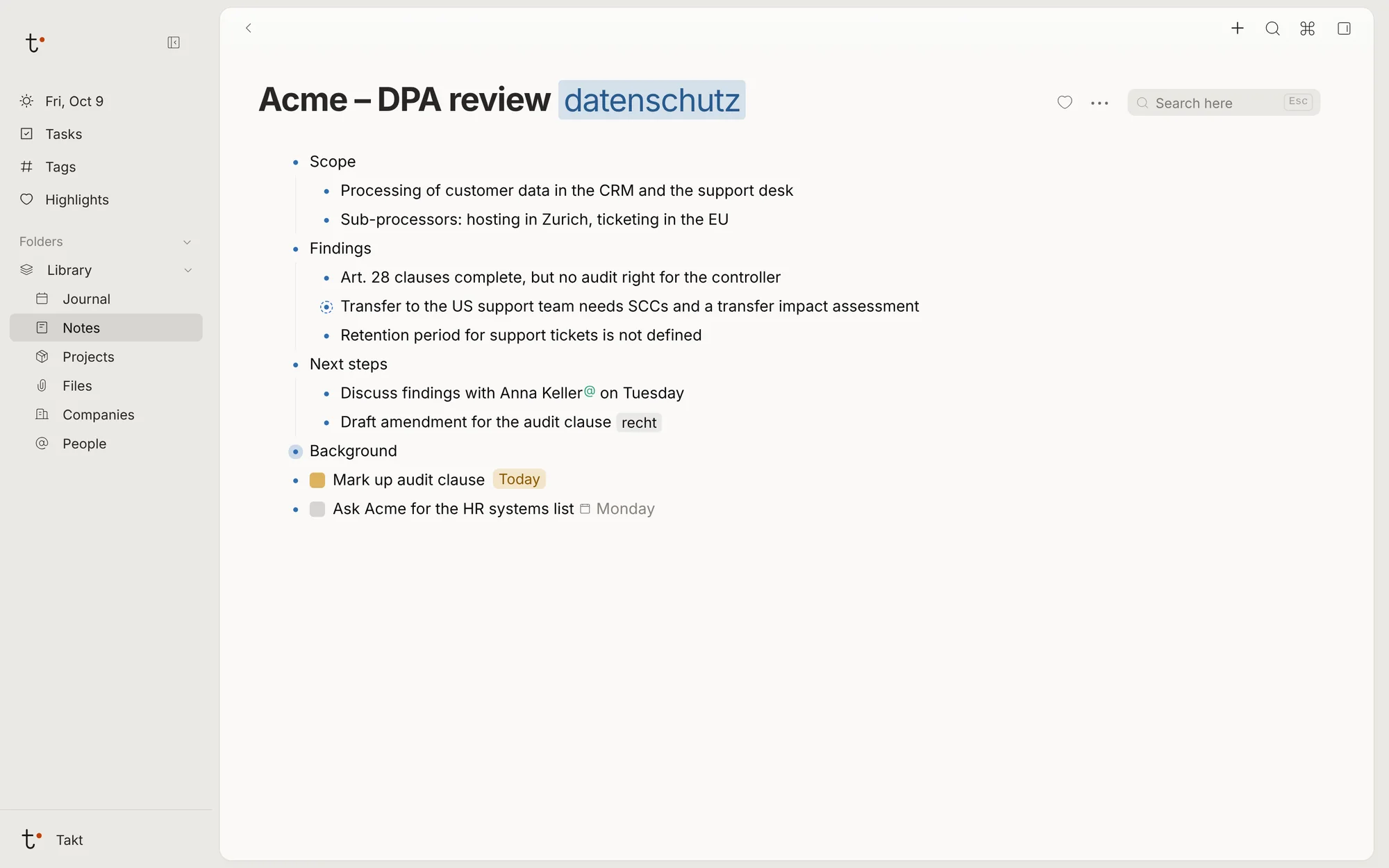Click the at-sign icon after Anna Keller
The image size is (1389, 868).
click(x=590, y=392)
